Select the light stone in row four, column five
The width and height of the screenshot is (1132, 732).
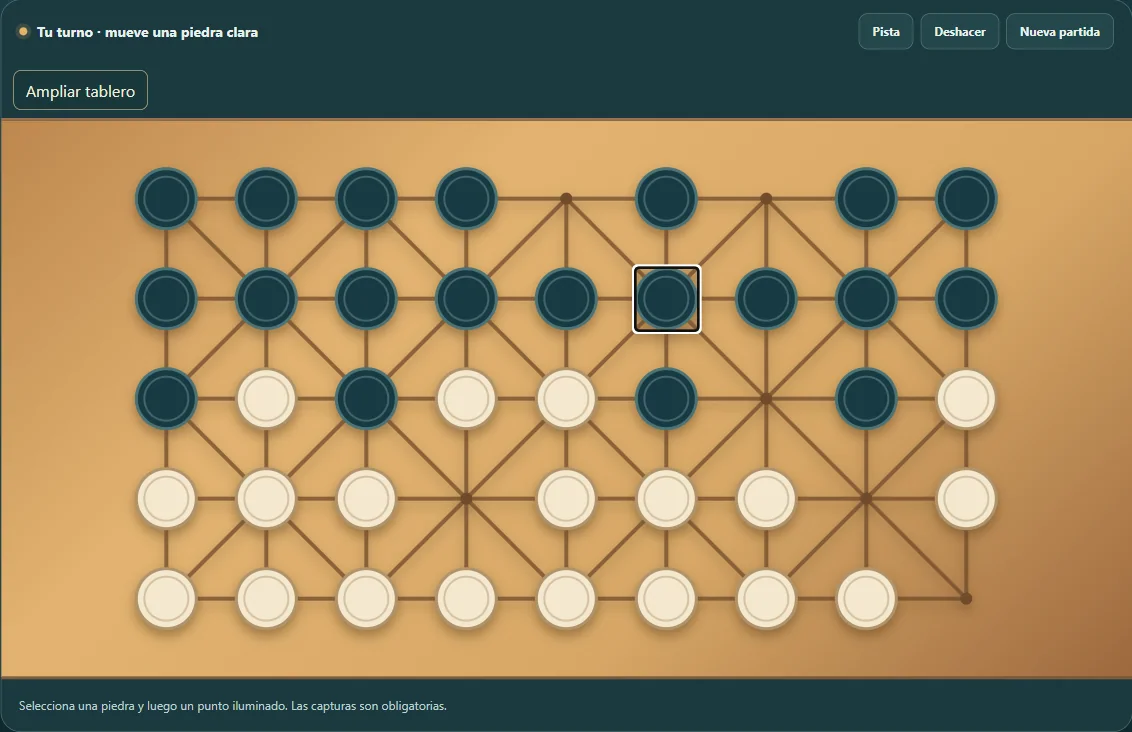point(566,499)
